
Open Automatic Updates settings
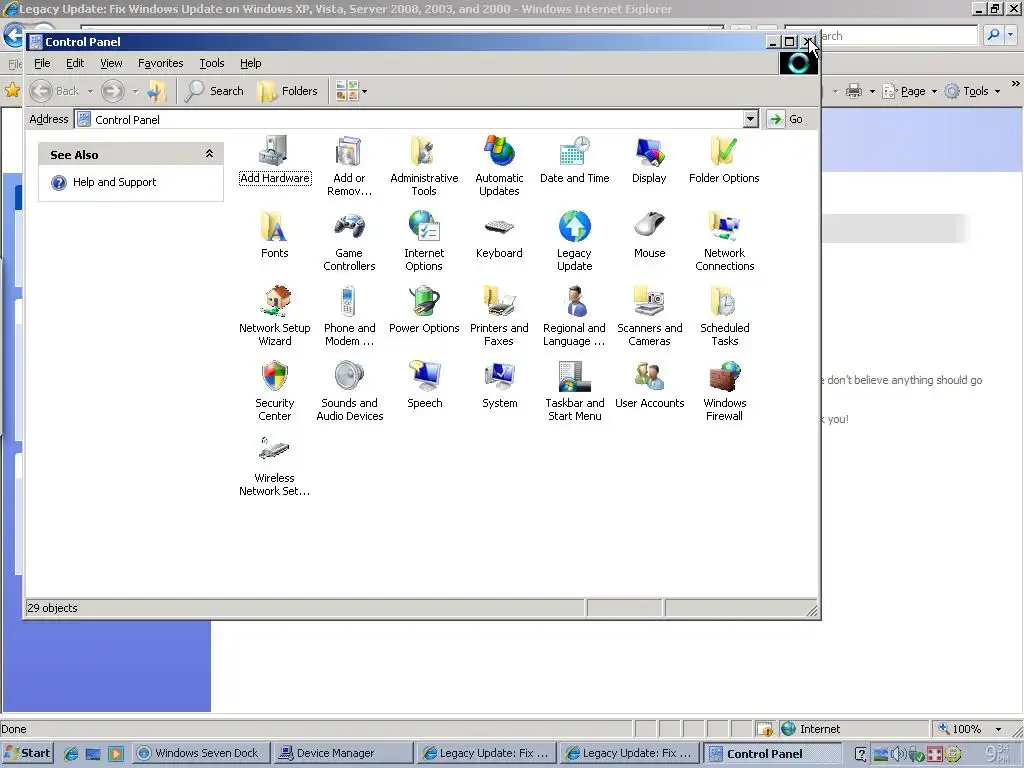[499, 166]
